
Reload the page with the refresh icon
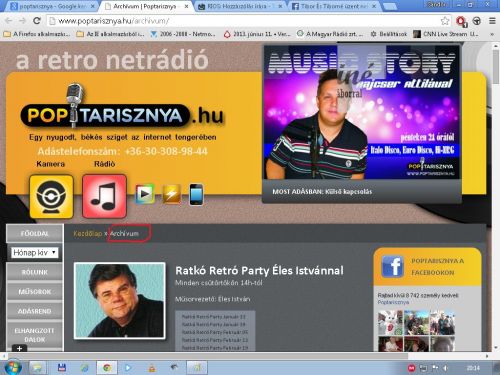(37, 21)
